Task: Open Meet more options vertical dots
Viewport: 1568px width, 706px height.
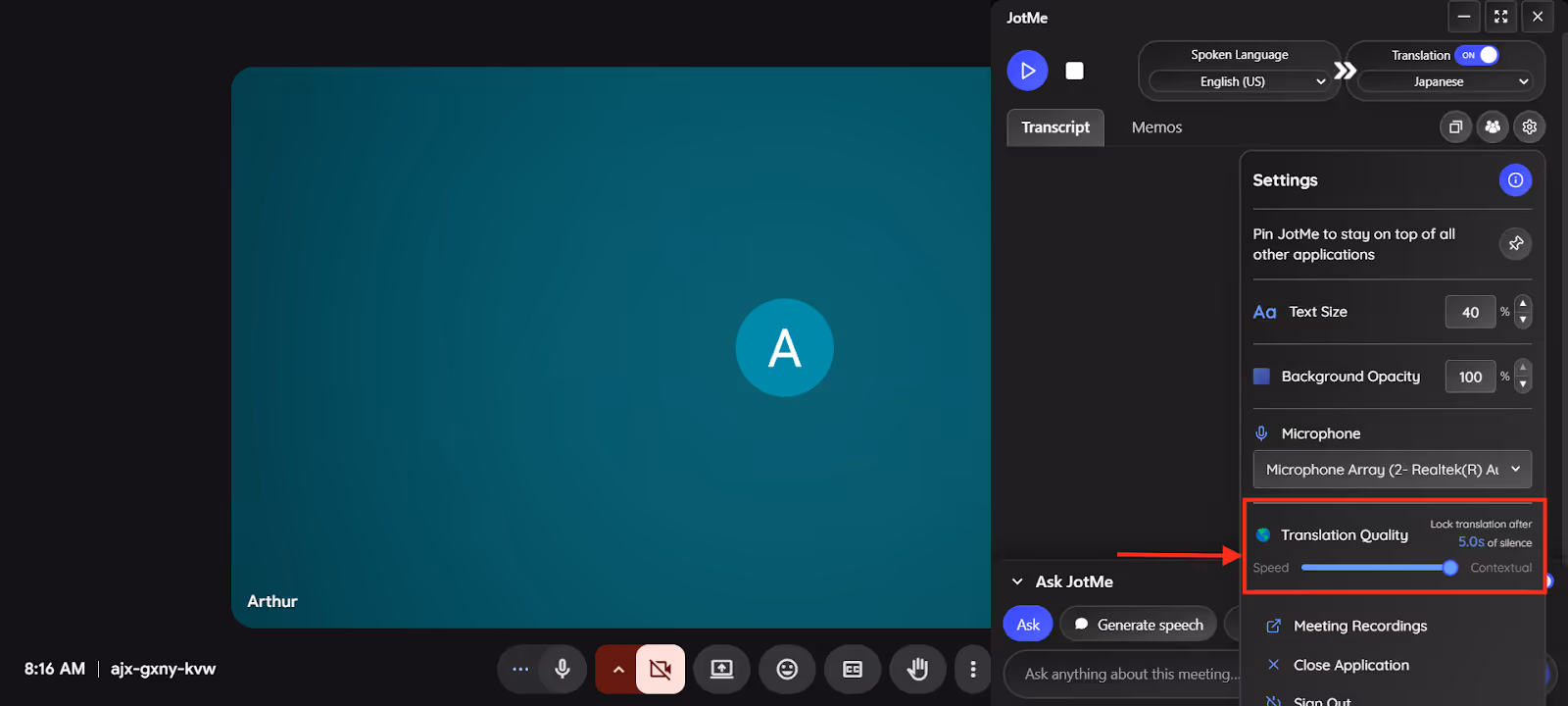Action: [972, 669]
